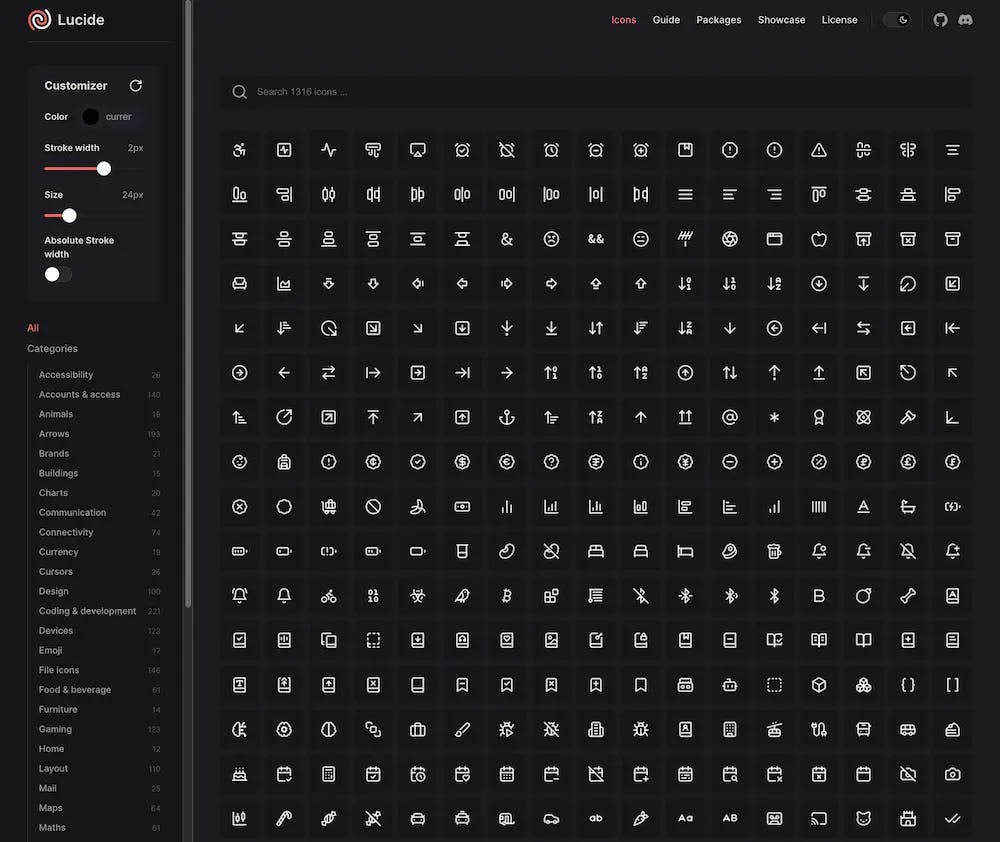Enable the Absolute Stroke Width toggle
Image resolution: width=1000 pixels, height=842 pixels.
[x=57, y=273]
